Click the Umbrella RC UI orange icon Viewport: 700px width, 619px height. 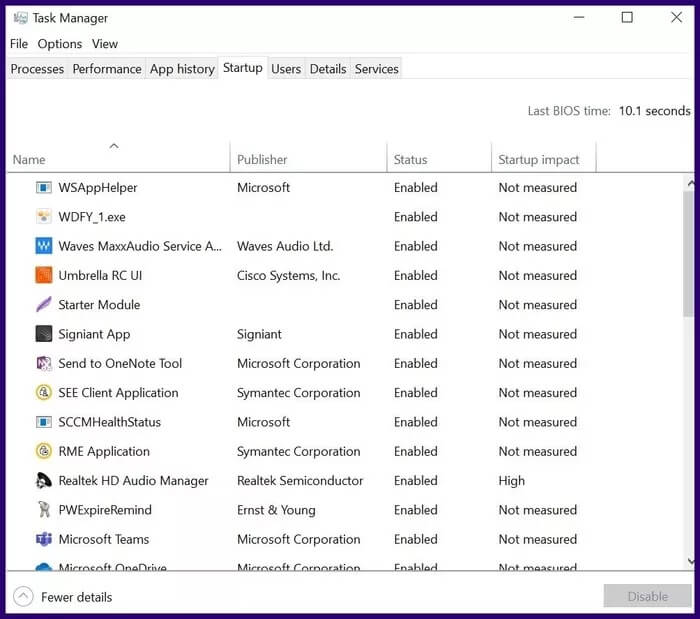pyautogui.click(x=44, y=275)
